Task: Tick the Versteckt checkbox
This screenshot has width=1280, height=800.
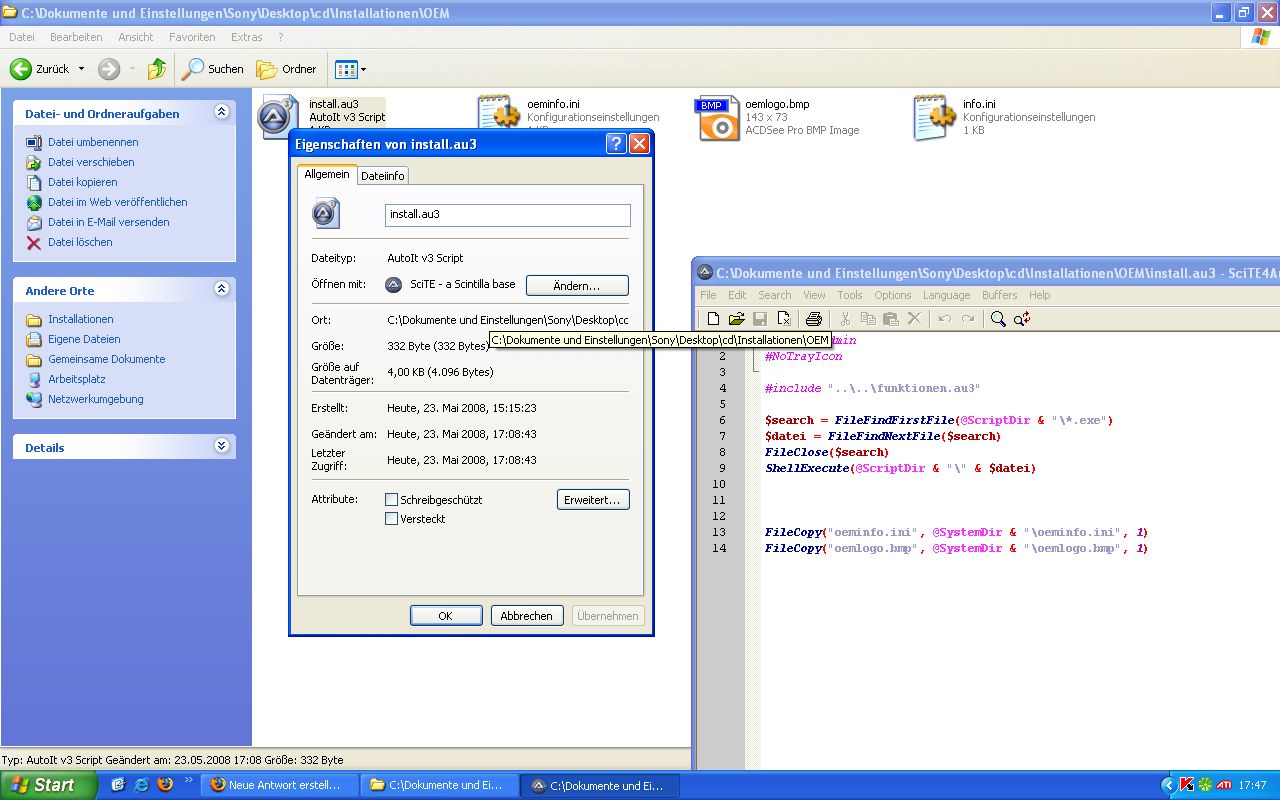Action: click(x=392, y=519)
